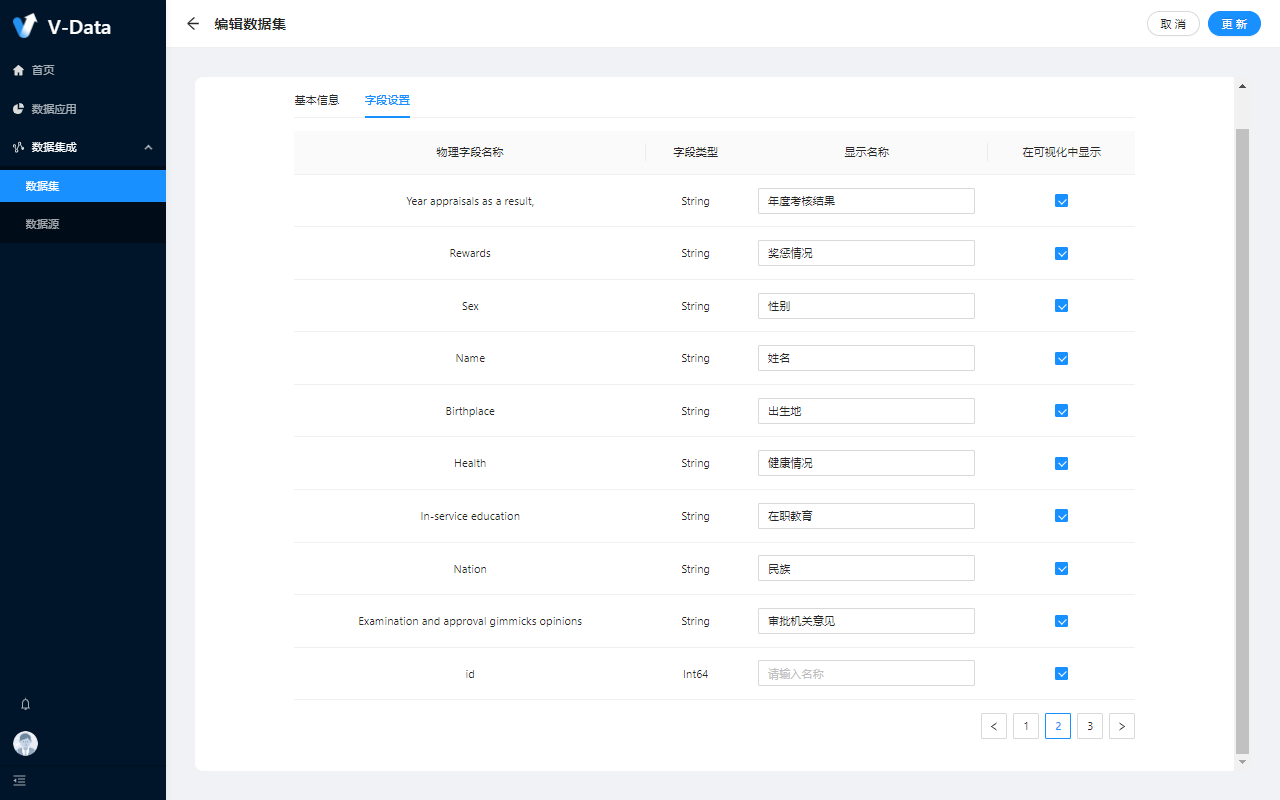Click the back arrow beside 编辑数据集
The height and width of the screenshot is (800, 1280).
(193, 24)
